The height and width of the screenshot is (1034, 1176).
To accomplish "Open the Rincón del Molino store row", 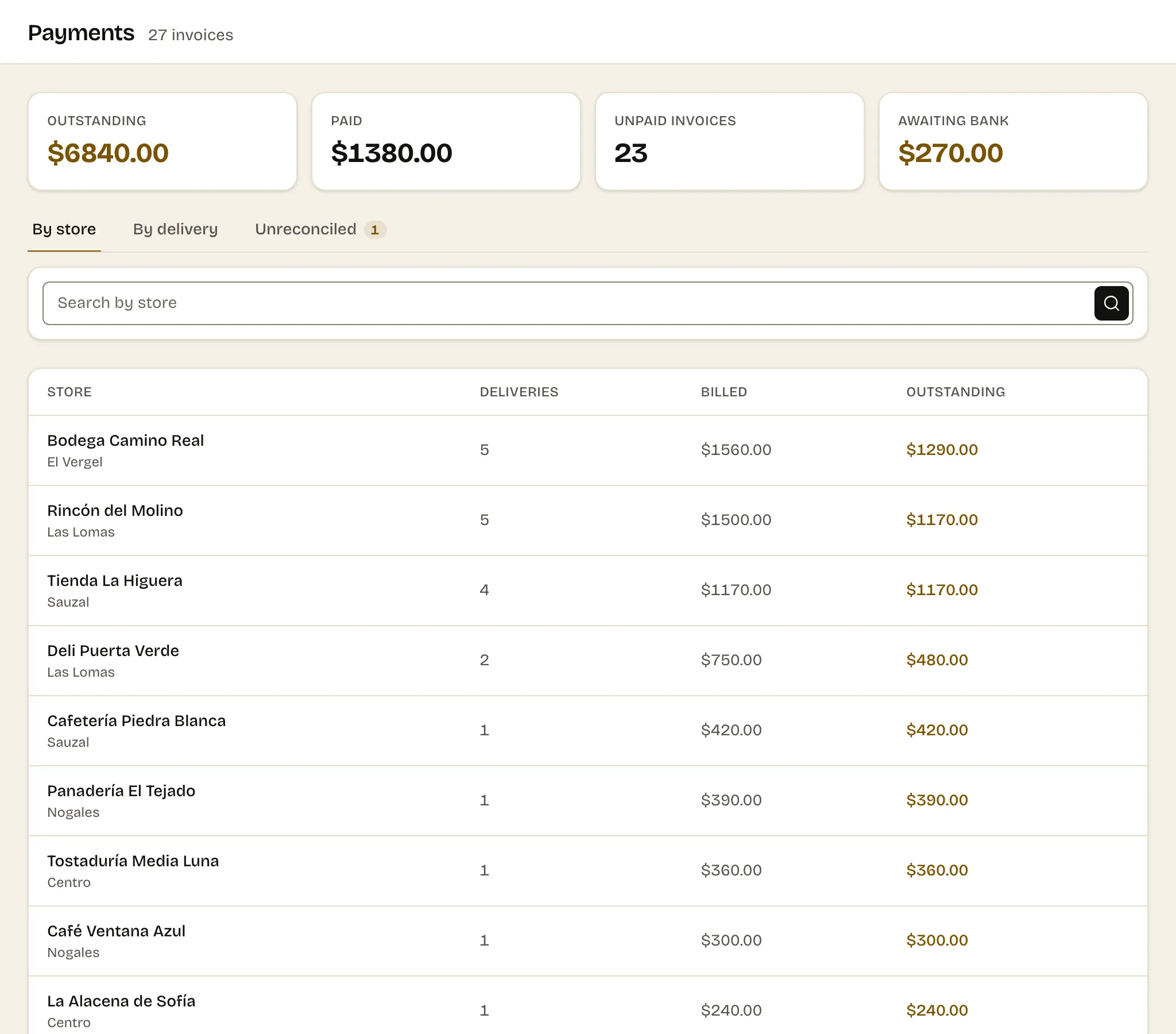I will [x=588, y=520].
